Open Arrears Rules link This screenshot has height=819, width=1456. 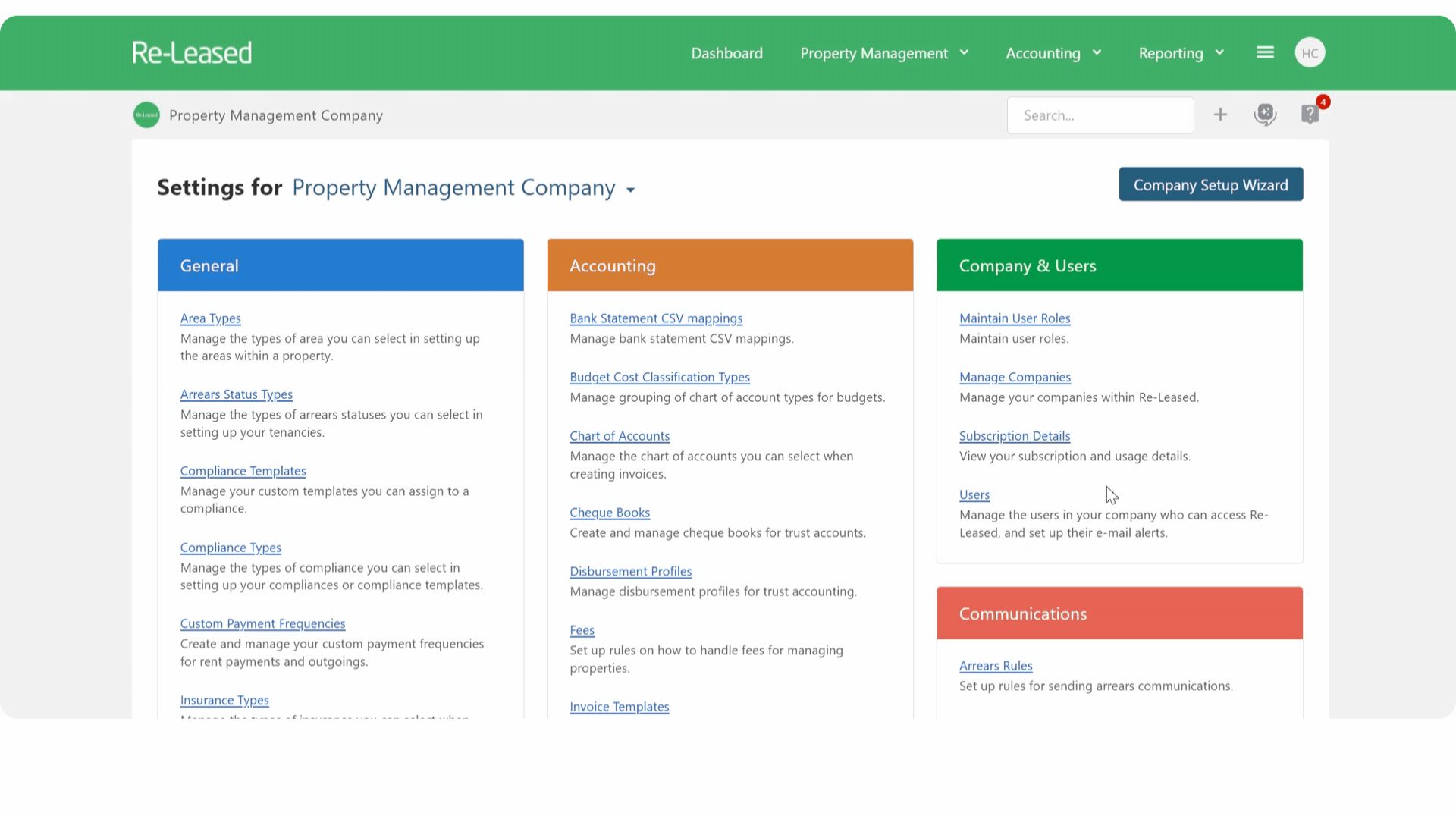tap(996, 666)
